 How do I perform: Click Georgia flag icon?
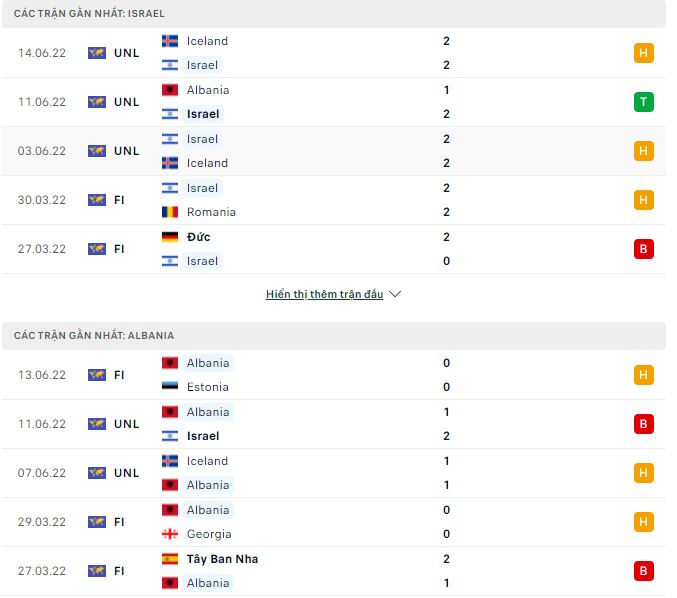tap(170, 534)
